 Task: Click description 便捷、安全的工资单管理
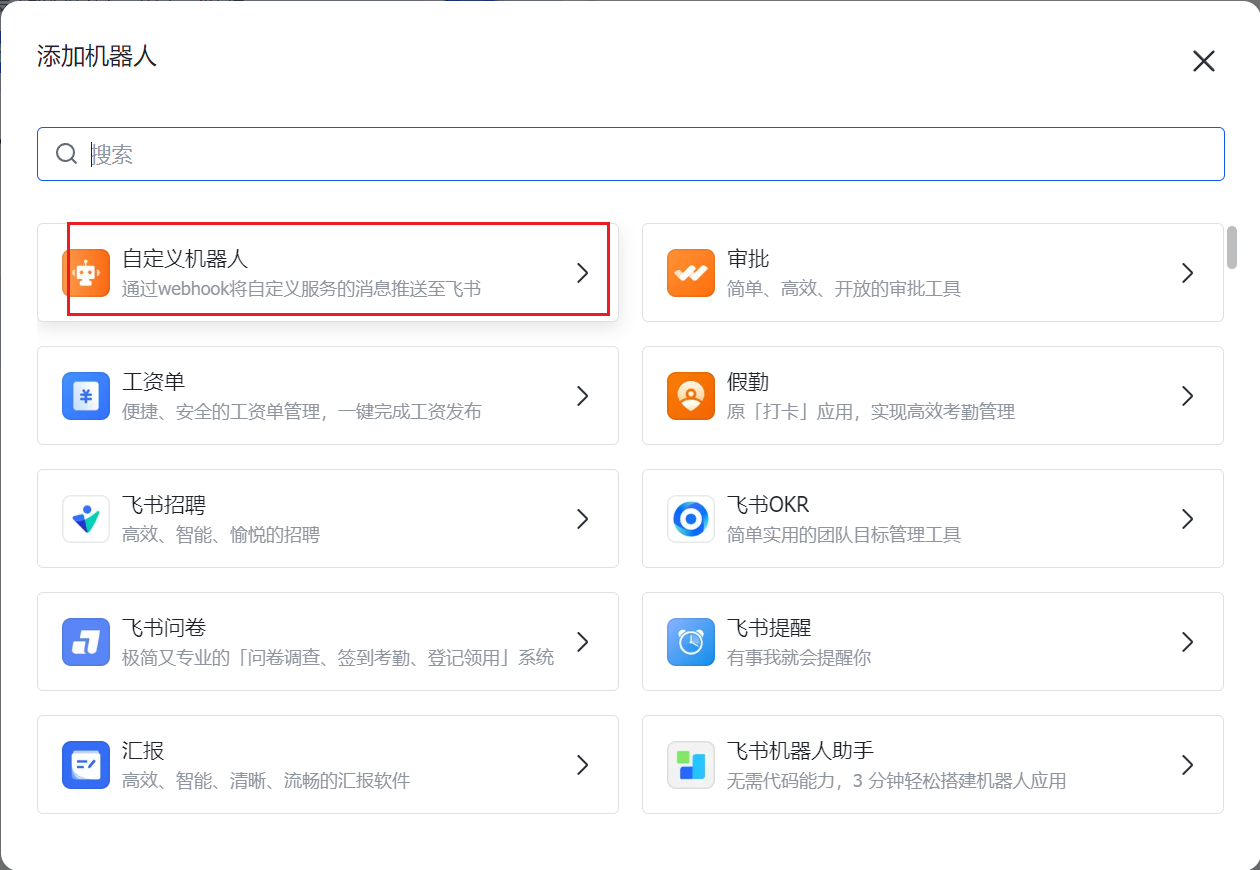[x=301, y=412]
